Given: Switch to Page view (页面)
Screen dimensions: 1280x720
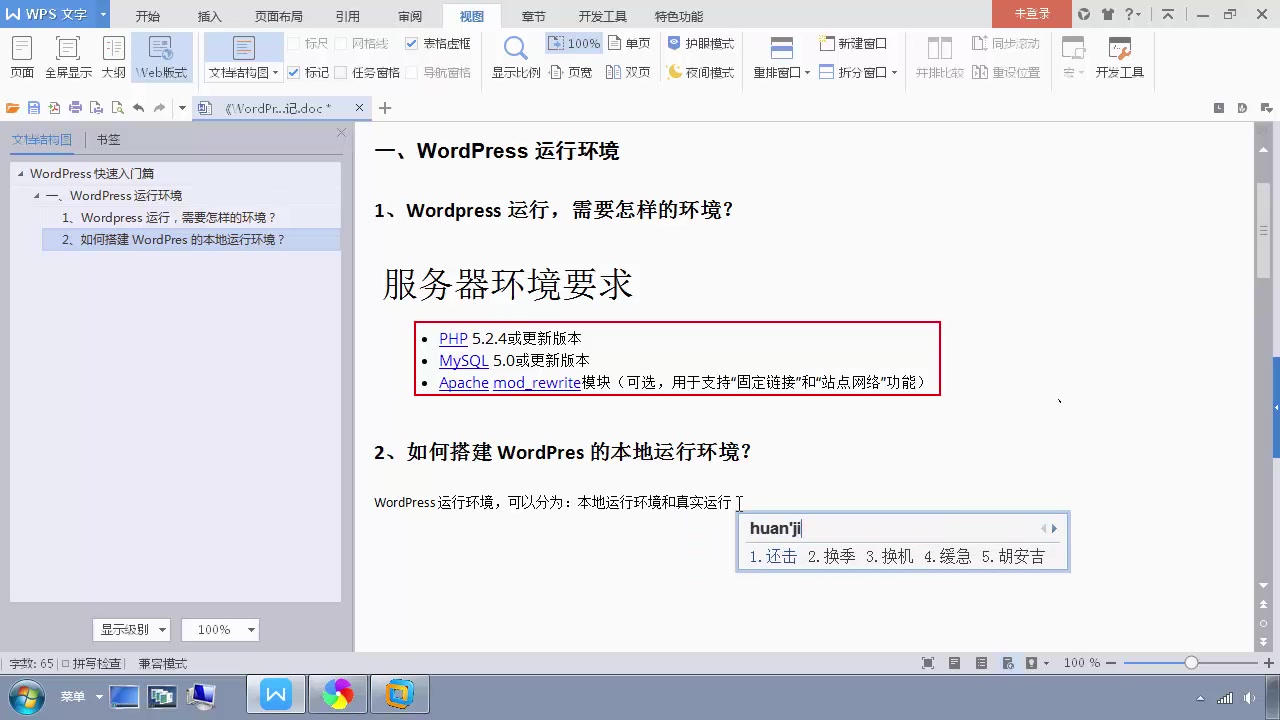Looking at the screenshot, I should click(22, 58).
